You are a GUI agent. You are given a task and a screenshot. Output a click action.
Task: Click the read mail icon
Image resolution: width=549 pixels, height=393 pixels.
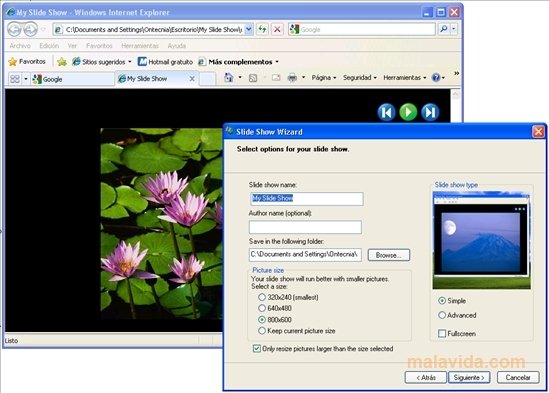click(x=276, y=77)
